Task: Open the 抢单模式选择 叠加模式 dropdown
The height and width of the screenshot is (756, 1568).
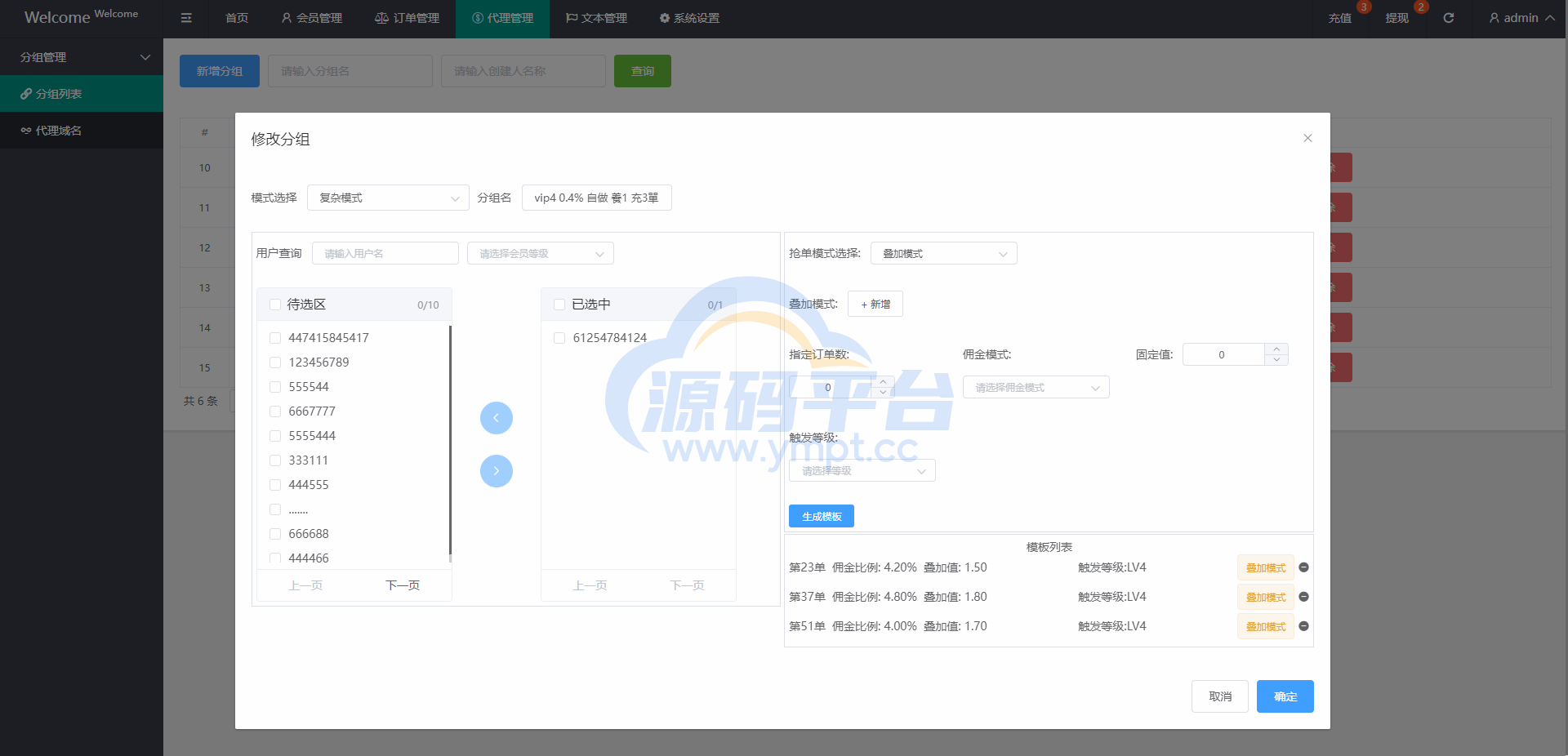Action: pos(943,253)
